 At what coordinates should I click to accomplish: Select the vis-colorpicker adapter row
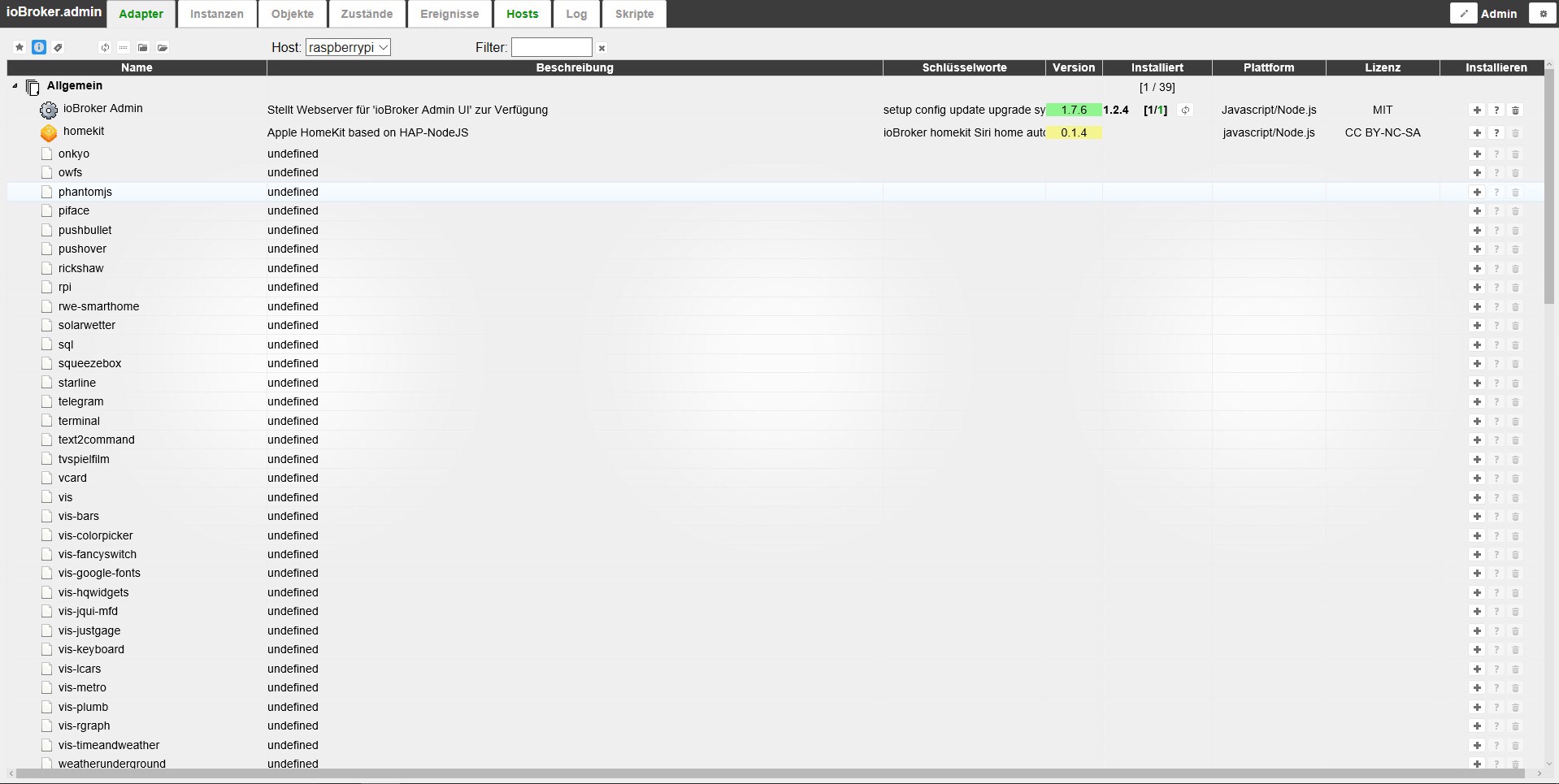pyautogui.click(x=775, y=535)
